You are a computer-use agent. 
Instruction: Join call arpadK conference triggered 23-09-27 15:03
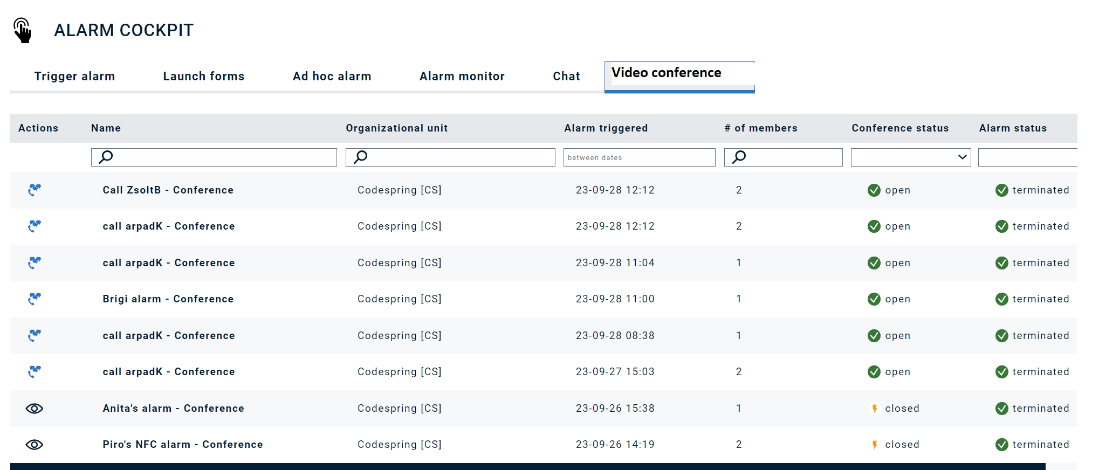tap(34, 371)
